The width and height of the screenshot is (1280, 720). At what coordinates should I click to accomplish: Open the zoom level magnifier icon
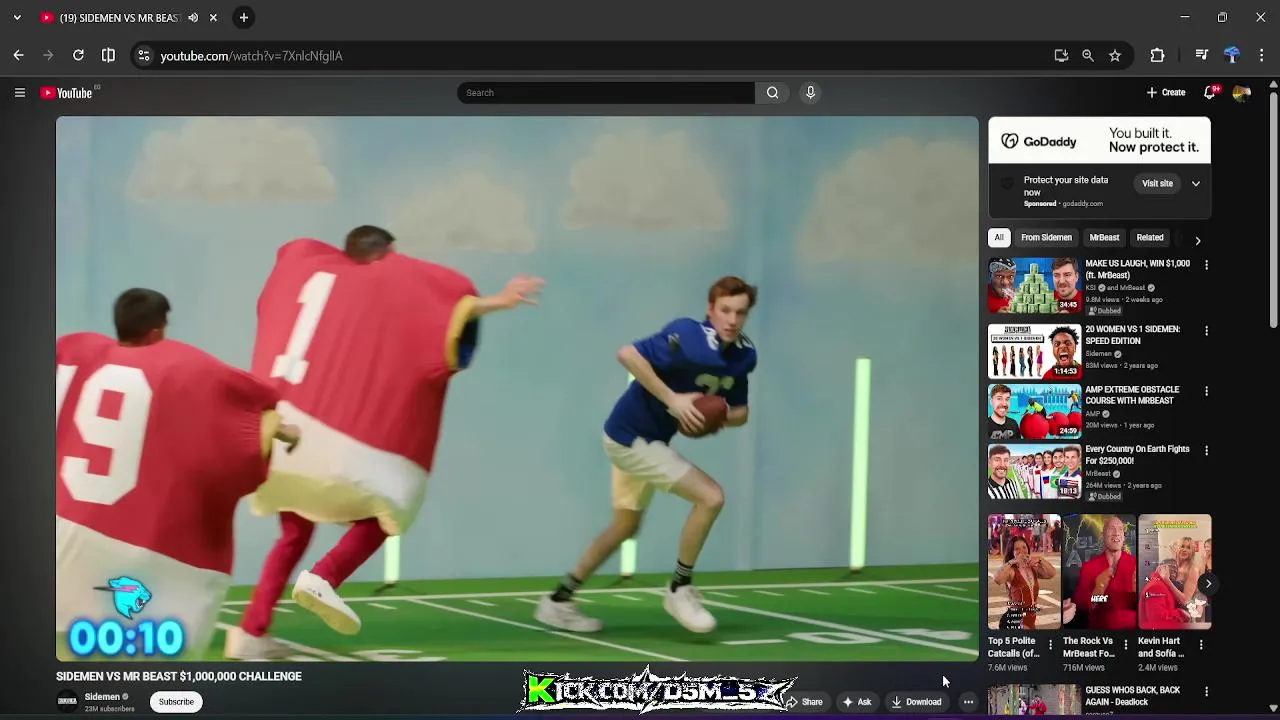(x=1088, y=56)
